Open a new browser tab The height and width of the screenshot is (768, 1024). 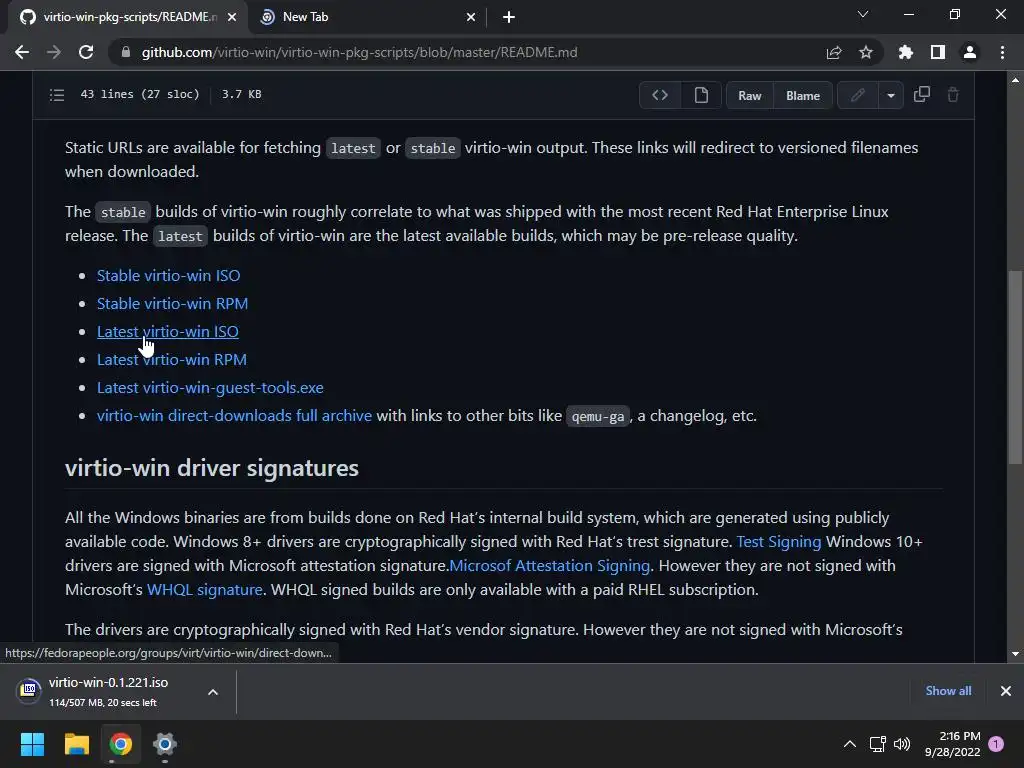click(509, 17)
